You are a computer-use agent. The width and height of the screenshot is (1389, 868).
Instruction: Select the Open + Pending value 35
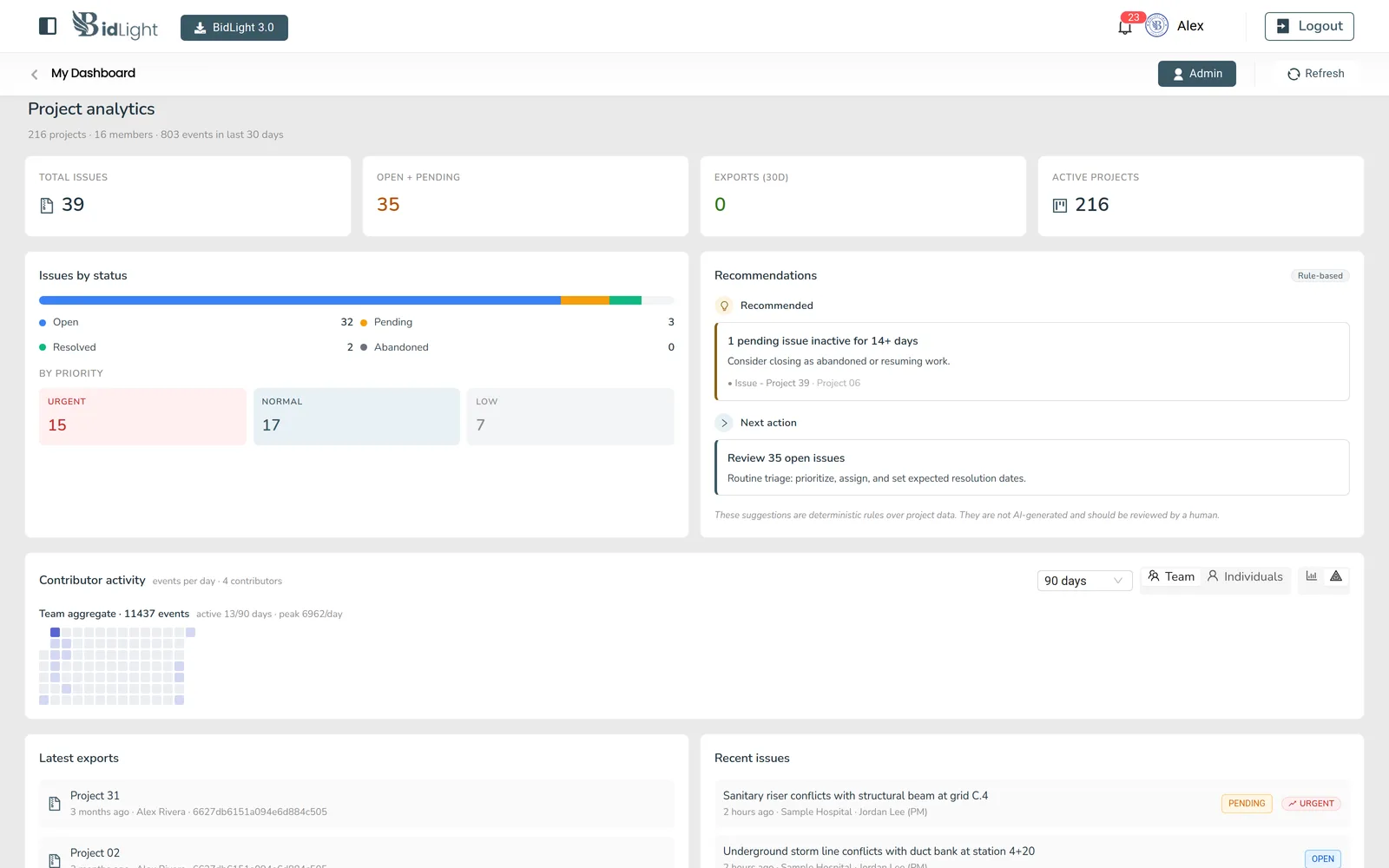point(388,205)
